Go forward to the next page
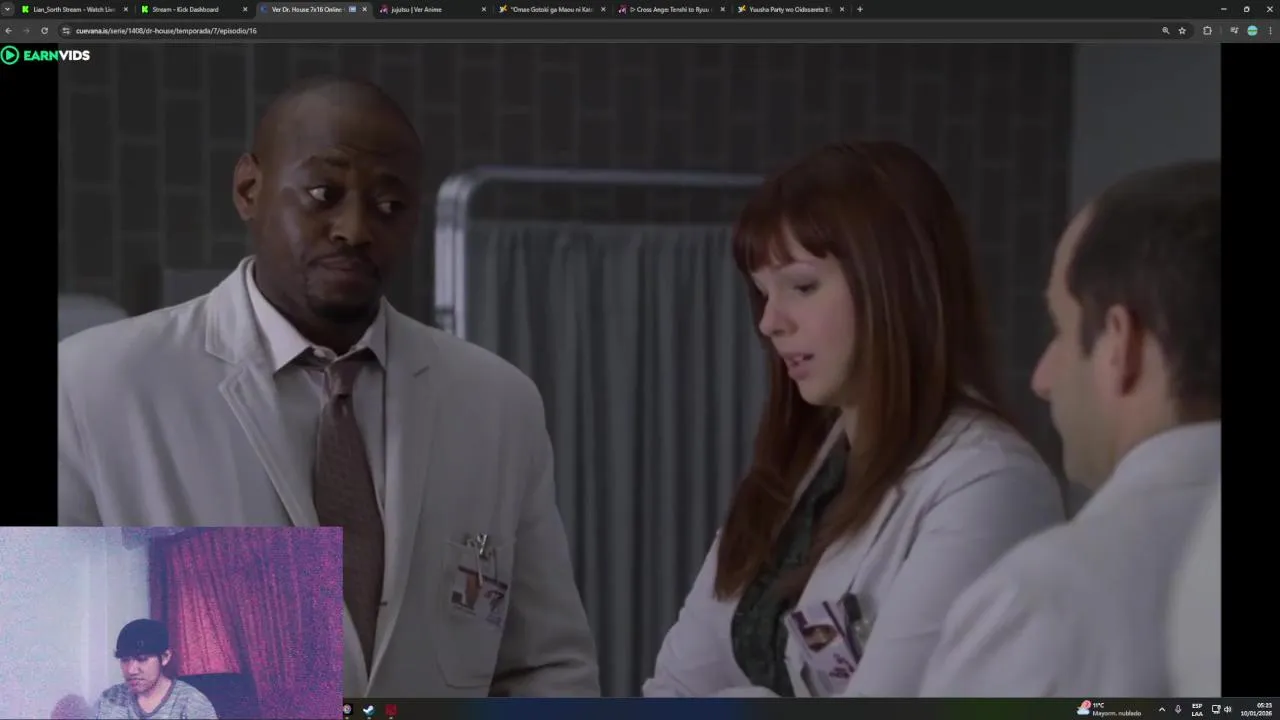Screen dimensions: 1280x720 [x=26, y=31]
